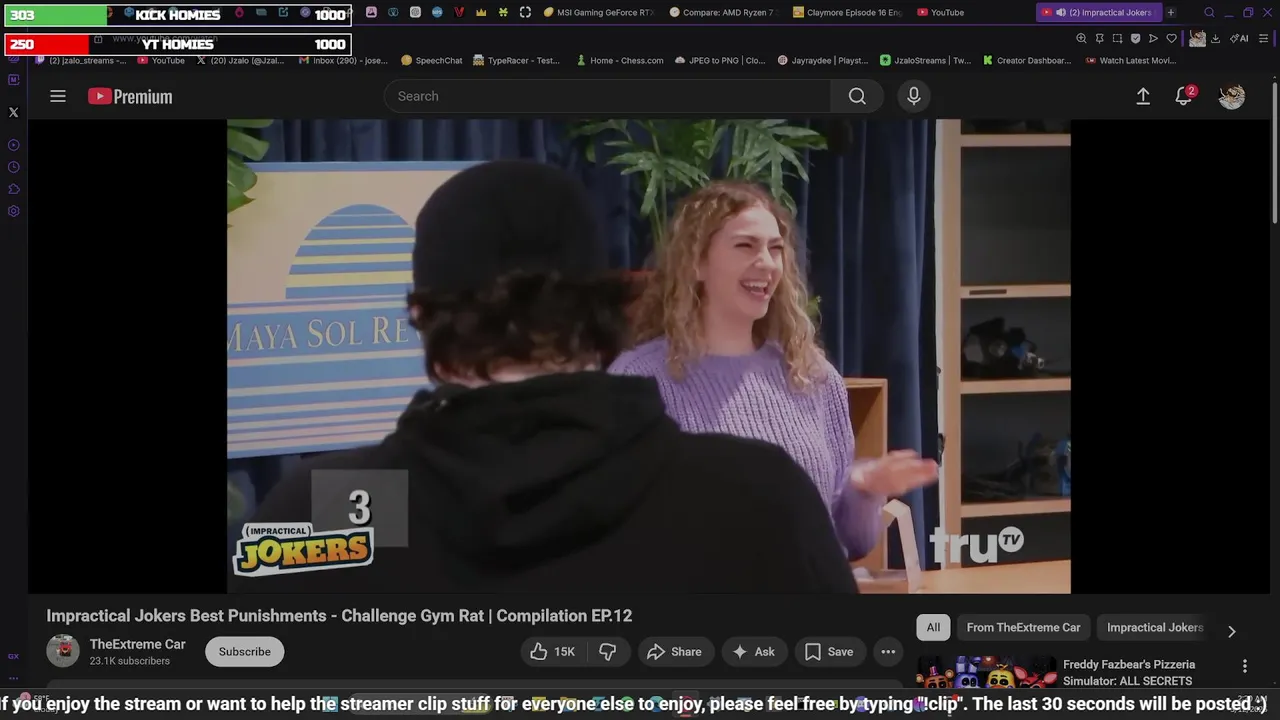Open Watch Latest Movies bookmark
The height and width of the screenshot is (720, 1280).
(1130, 60)
